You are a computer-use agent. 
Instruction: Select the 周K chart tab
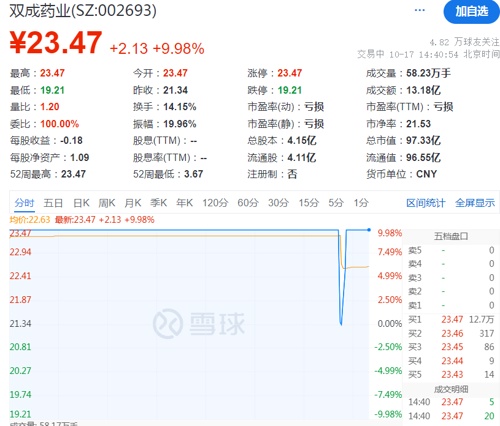(107, 202)
